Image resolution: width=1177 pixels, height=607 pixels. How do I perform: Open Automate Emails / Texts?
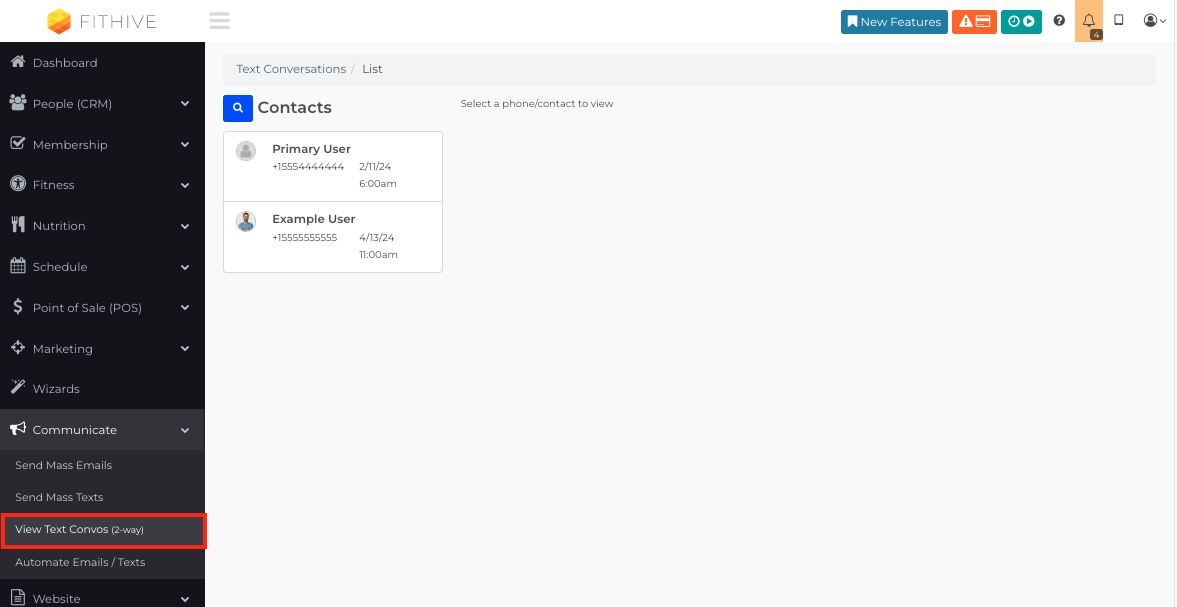[80, 562]
